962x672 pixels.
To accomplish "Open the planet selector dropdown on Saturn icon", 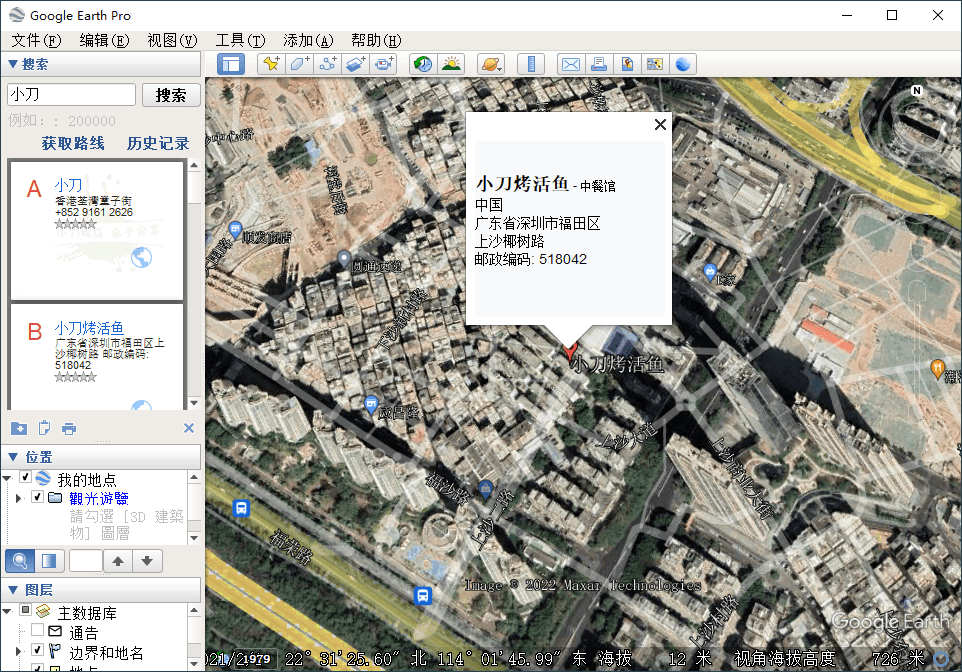I will pos(491,64).
